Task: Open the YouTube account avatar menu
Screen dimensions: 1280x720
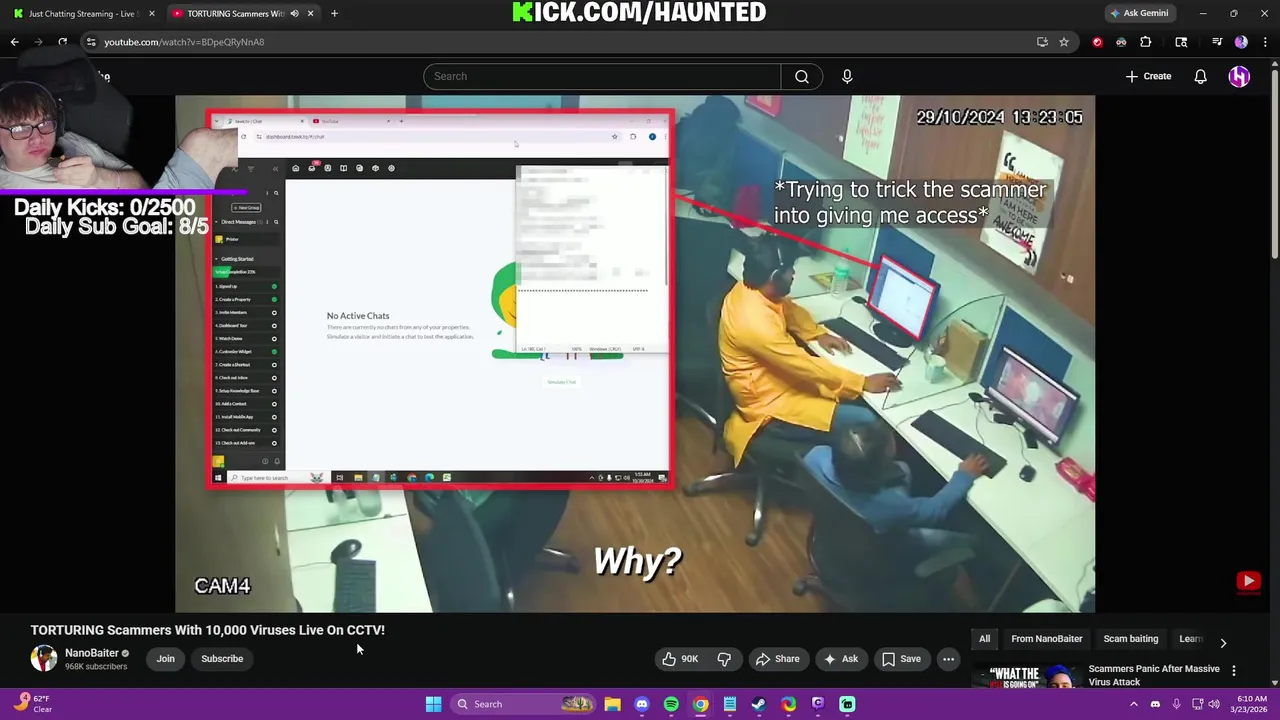Action: (1239, 76)
